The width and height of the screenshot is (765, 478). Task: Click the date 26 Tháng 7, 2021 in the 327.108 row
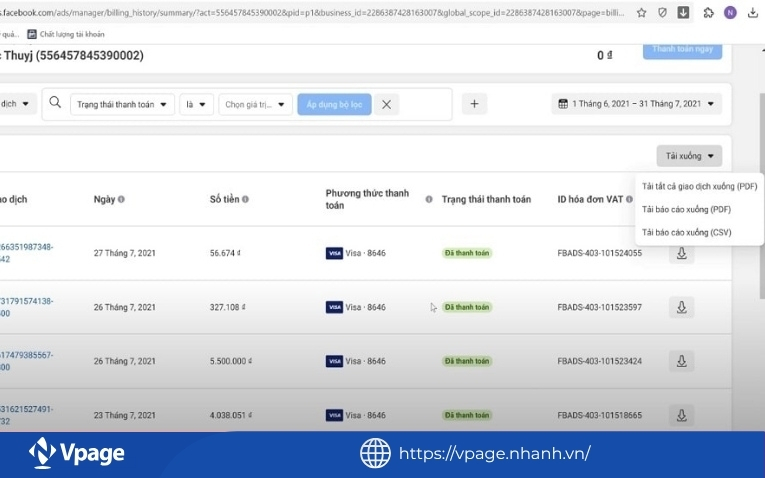pyautogui.click(x=124, y=307)
